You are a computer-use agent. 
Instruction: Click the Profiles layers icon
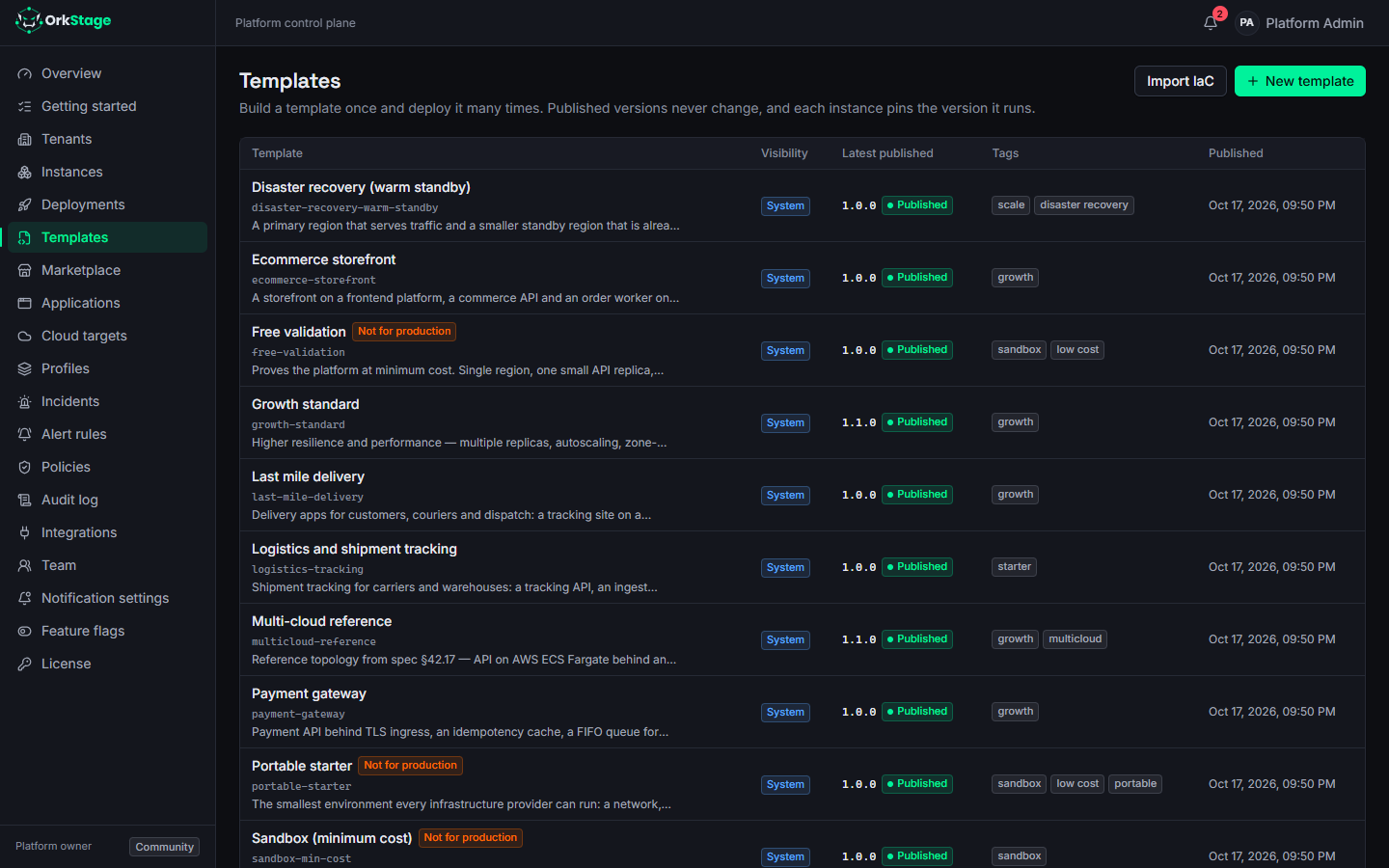point(25,368)
